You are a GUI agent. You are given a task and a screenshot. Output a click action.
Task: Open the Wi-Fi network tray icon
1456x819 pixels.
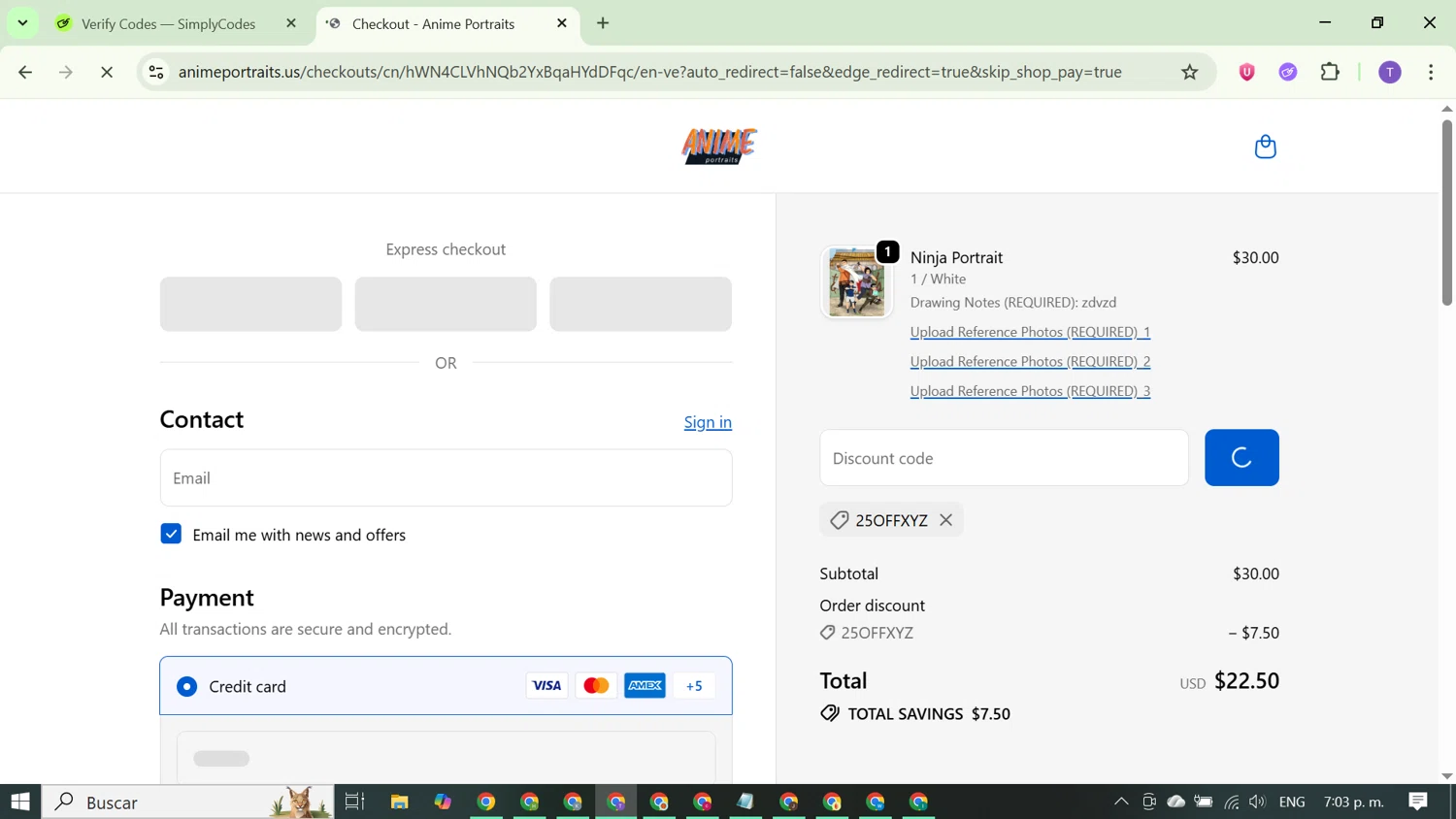click(1232, 802)
